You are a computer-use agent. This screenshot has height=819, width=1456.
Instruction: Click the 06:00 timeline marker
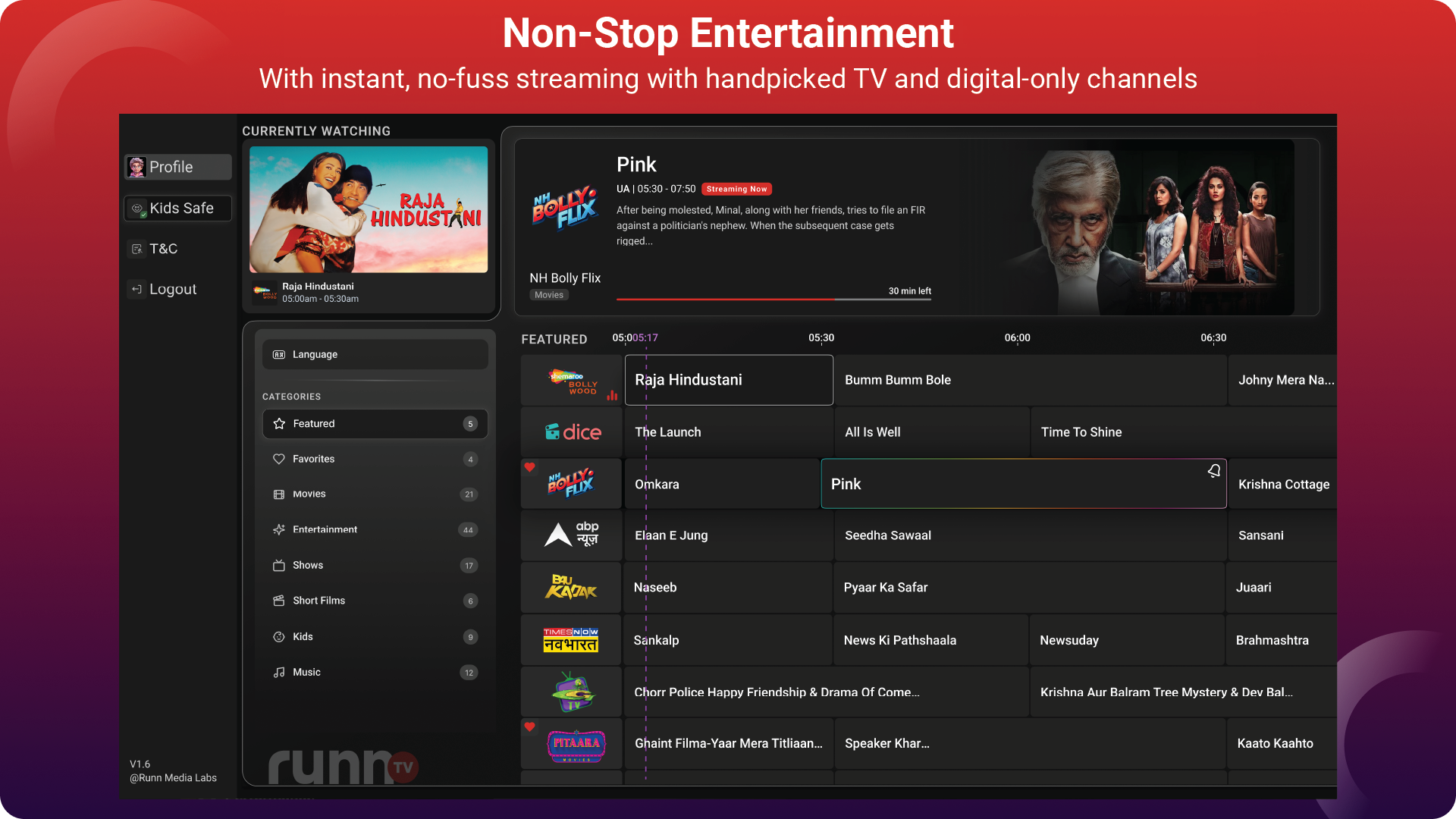coord(1018,338)
